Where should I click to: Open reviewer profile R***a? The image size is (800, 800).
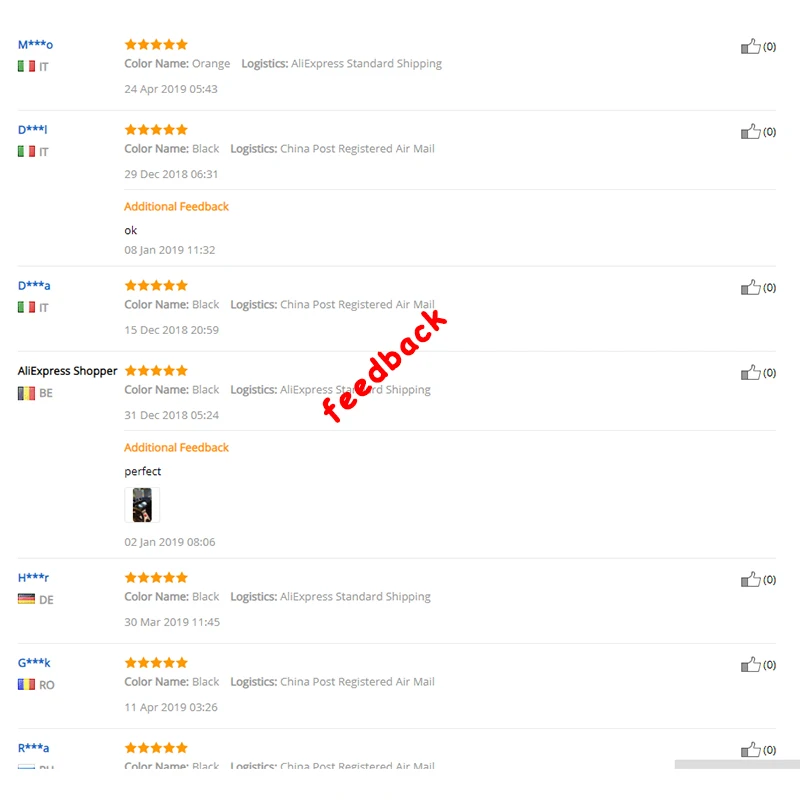(x=34, y=748)
